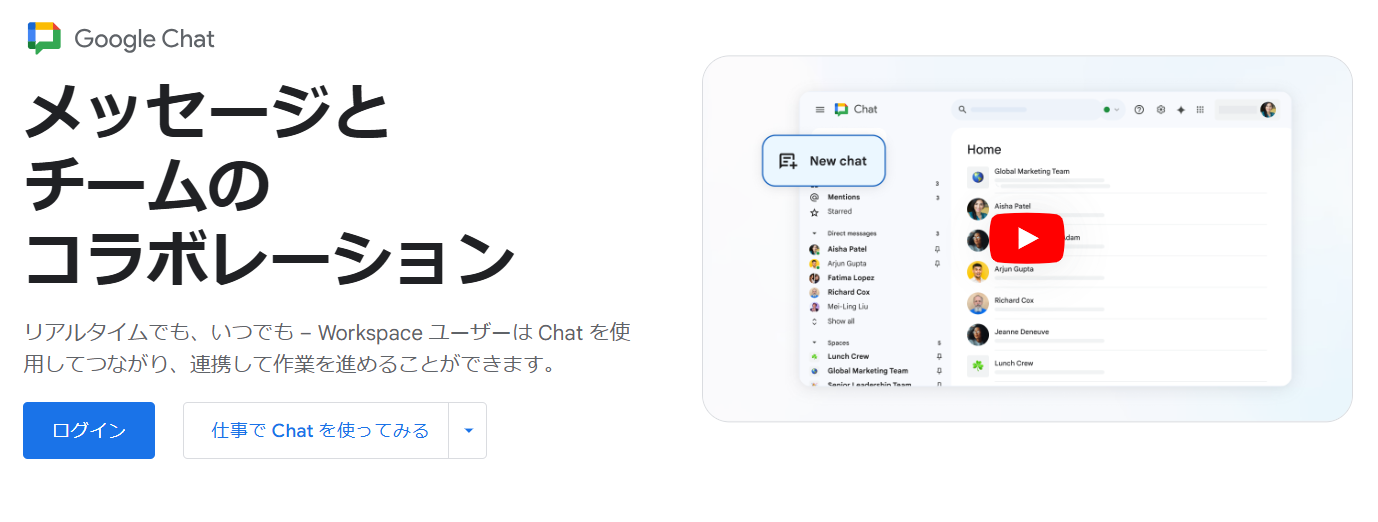Open the green status indicator dropdown
The height and width of the screenshot is (522, 1378).
1111,110
